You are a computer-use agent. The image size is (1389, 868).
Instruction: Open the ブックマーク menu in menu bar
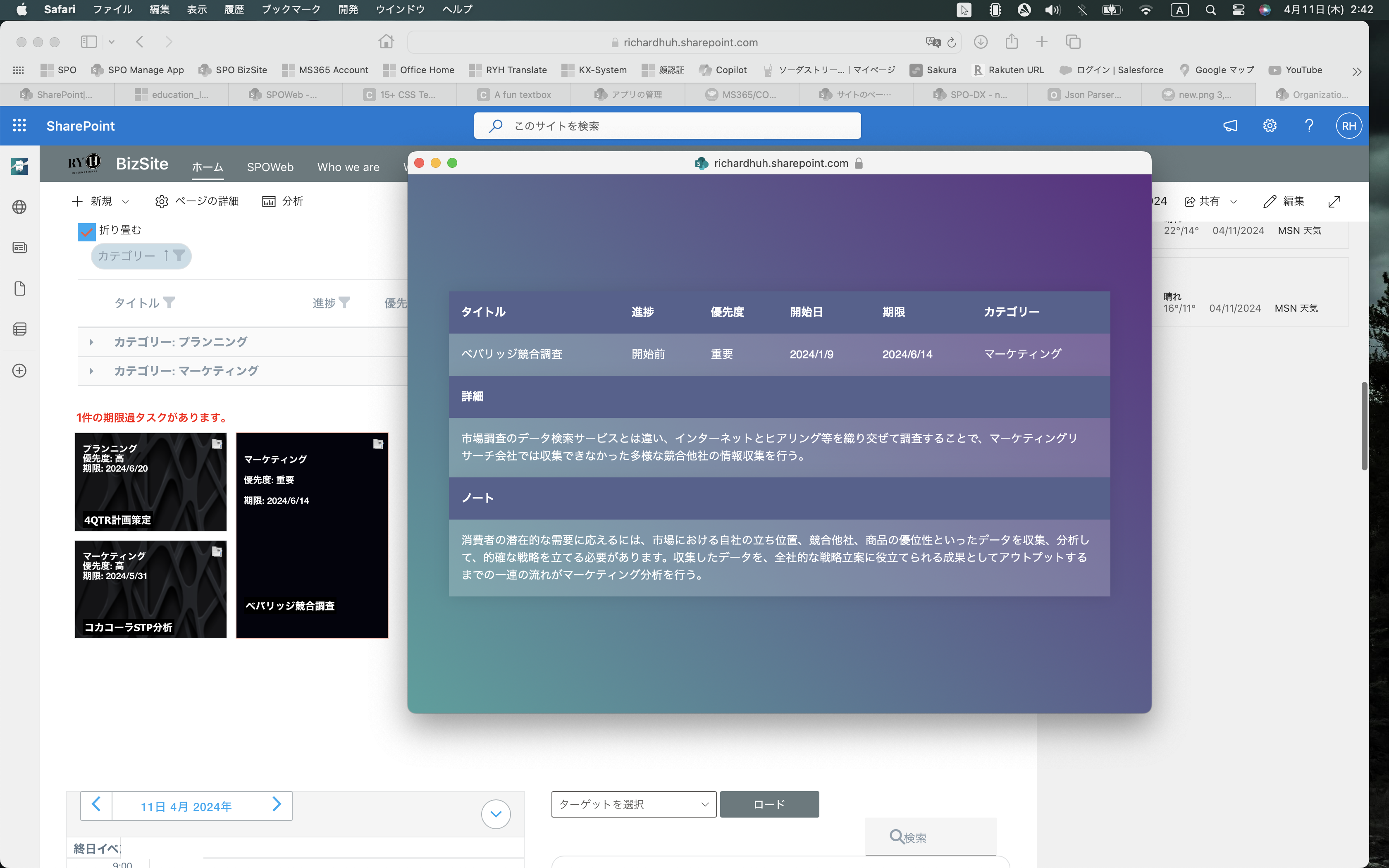(291, 9)
